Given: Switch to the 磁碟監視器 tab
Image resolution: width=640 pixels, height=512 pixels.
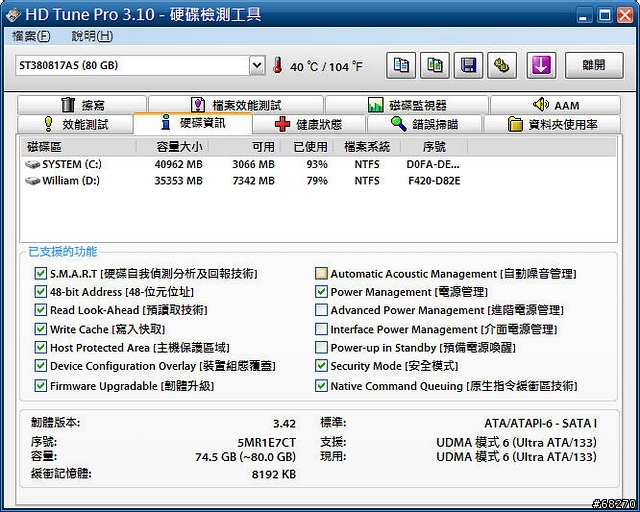Looking at the screenshot, I should coord(407,105).
